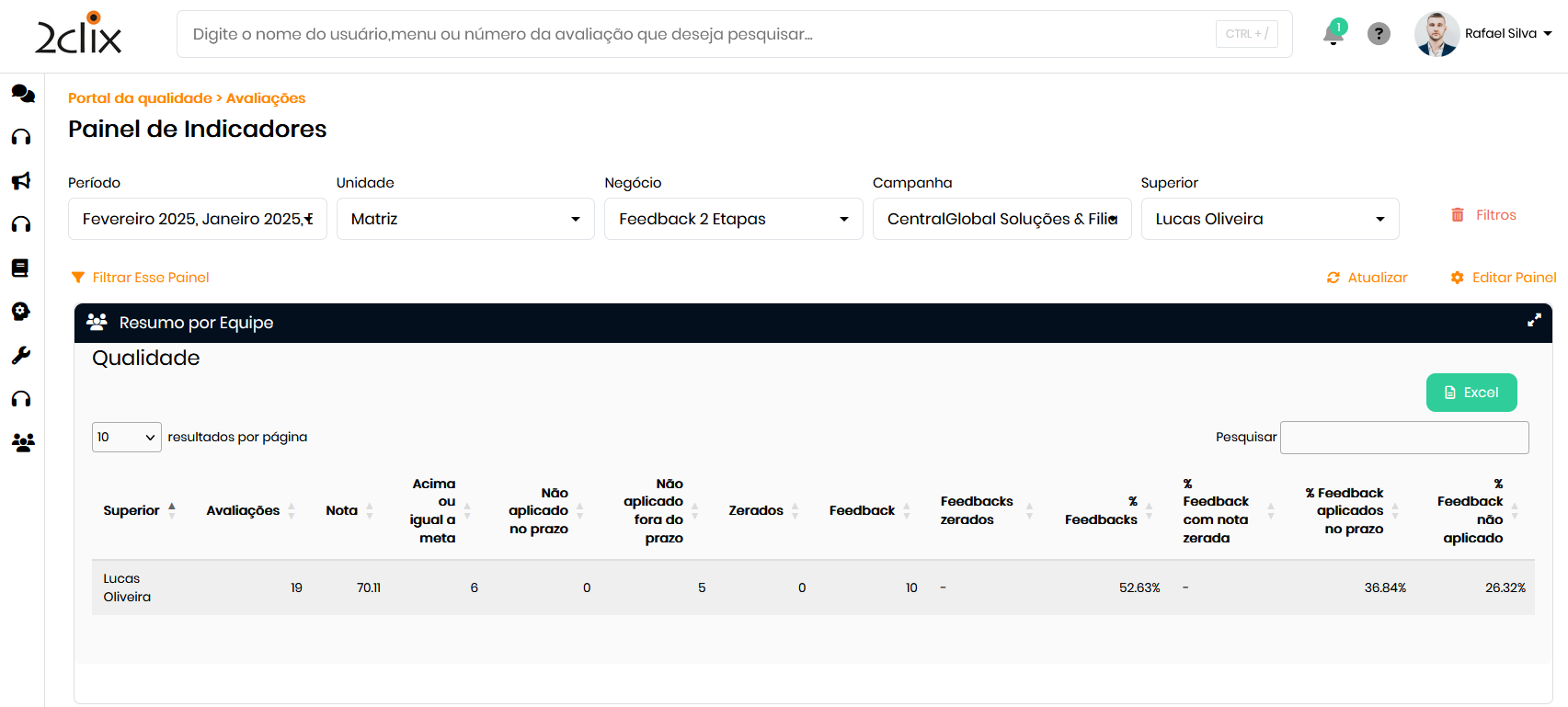The height and width of the screenshot is (707, 1568).
Task: Open the results per page selector
Action: 127,437
